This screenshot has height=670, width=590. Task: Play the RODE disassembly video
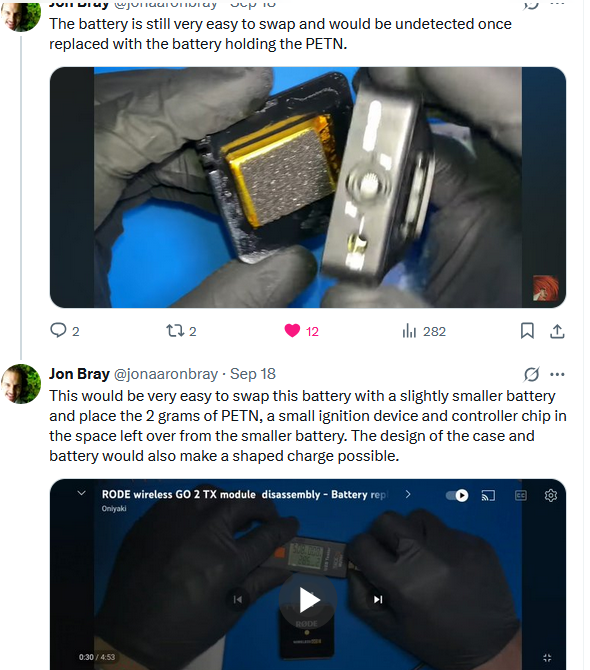point(308,599)
